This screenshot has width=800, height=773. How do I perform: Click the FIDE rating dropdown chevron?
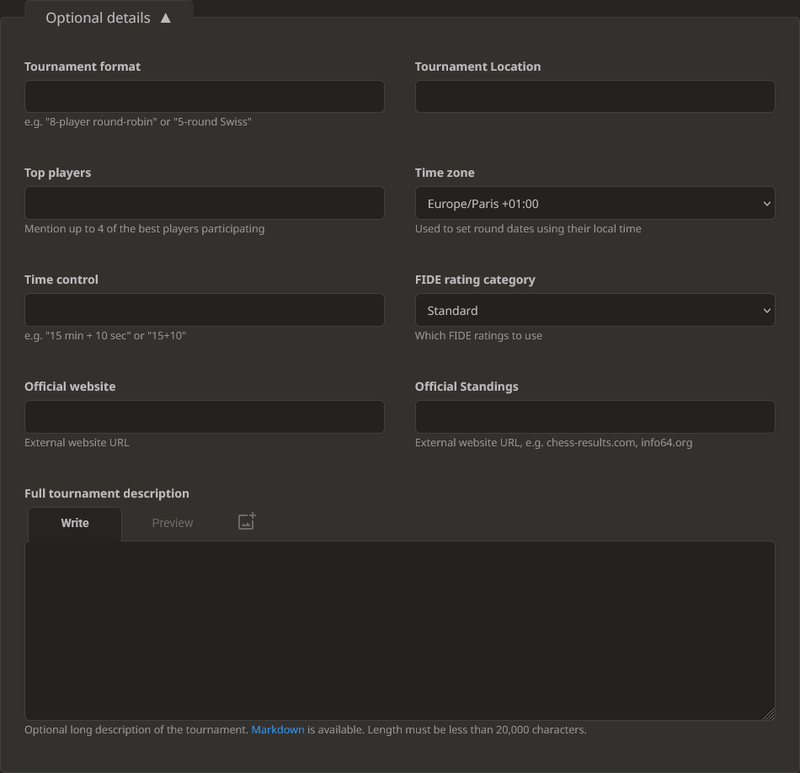766,310
